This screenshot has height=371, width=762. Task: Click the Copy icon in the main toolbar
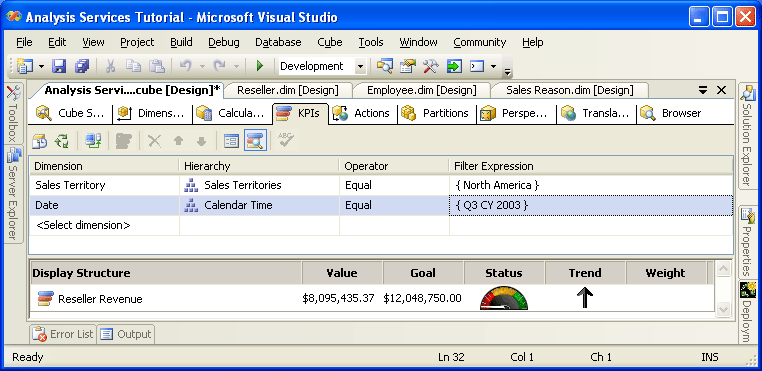click(133, 66)
